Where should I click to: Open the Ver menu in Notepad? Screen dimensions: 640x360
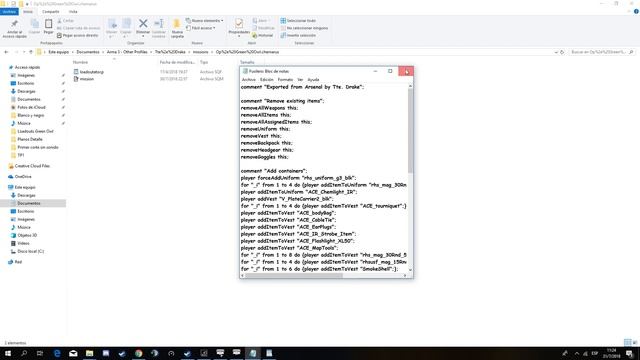point(300,80)
